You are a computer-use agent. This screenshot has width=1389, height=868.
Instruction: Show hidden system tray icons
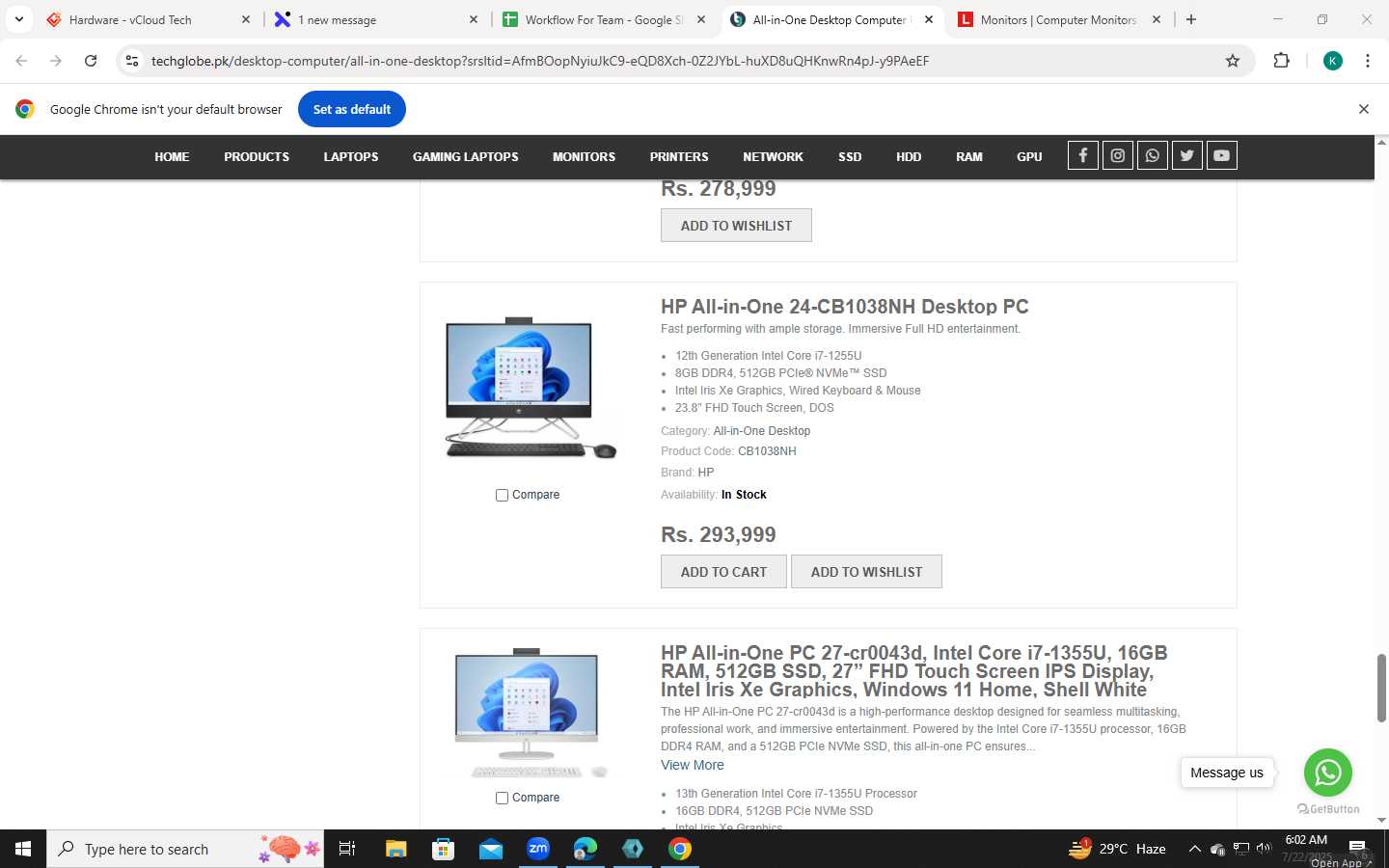(x=1194, y=849)
